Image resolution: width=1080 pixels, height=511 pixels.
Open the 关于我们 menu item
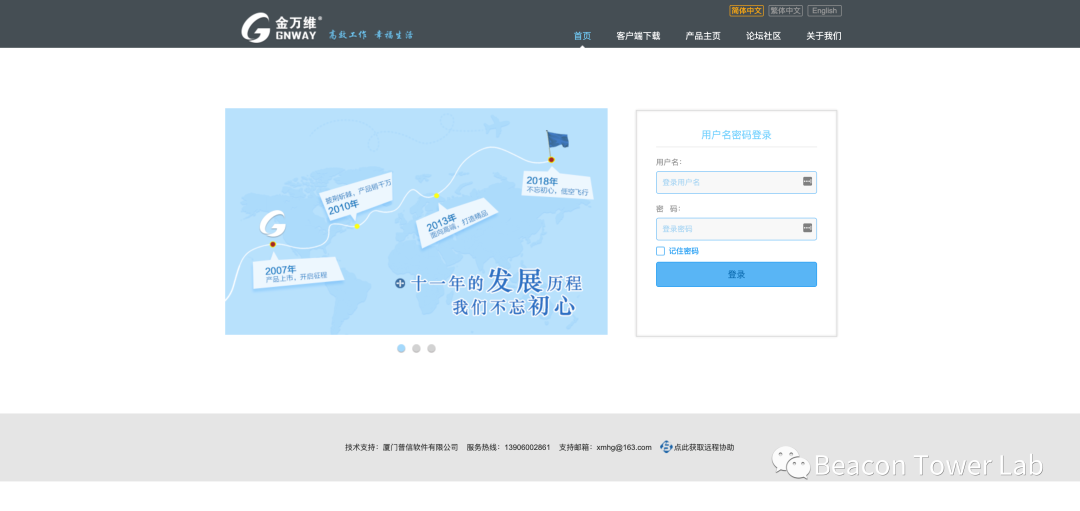(824, 36)
